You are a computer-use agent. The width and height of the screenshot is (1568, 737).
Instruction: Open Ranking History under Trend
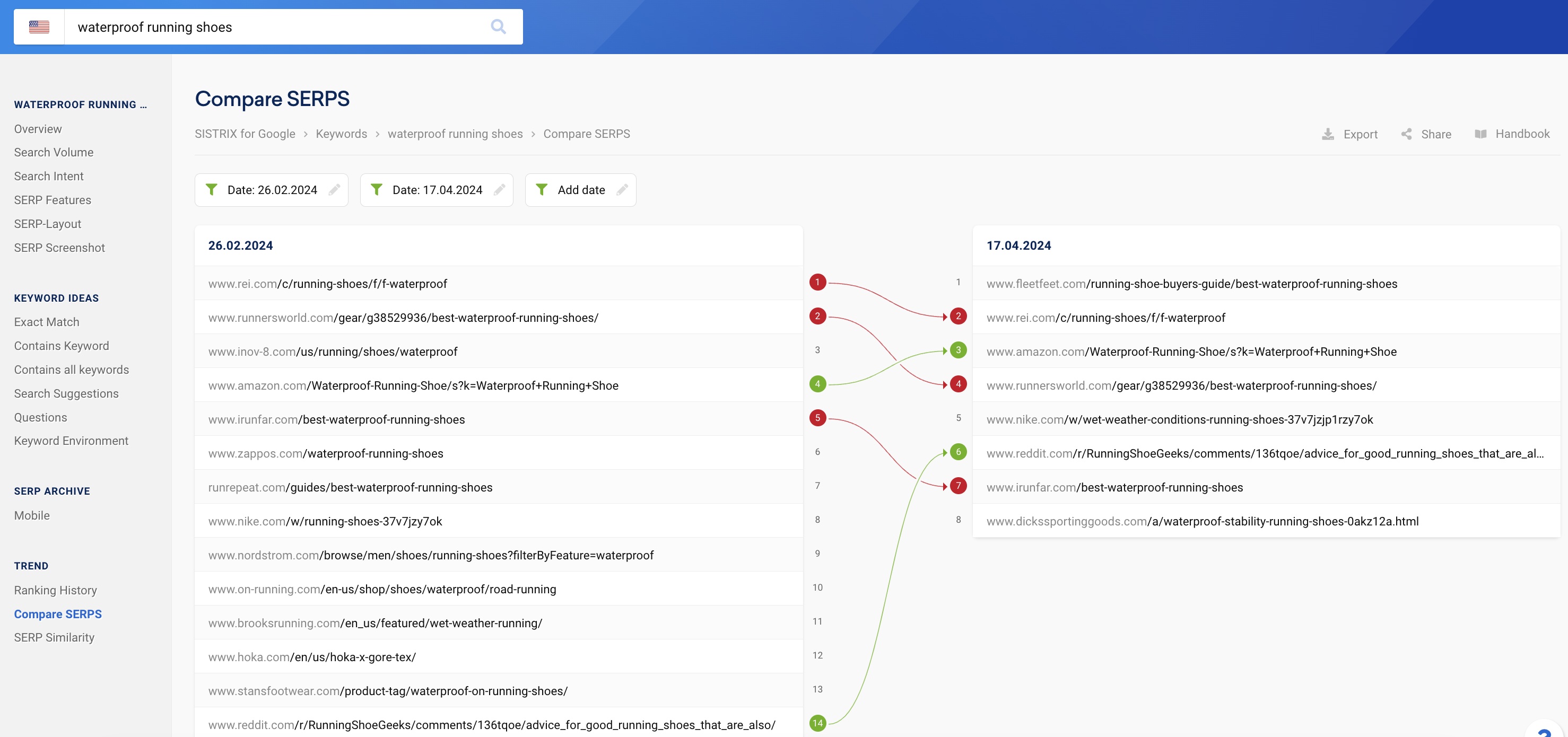click(55, 590)
